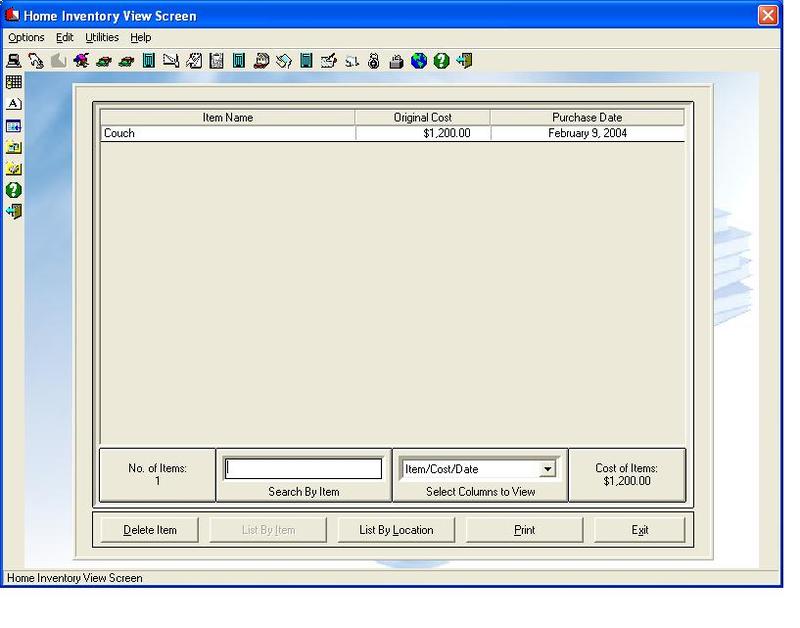Click the exit door icon in top toolbar
Image resolution: width=800 pixels, height=628 pixels.
click(x=464, y=61)
